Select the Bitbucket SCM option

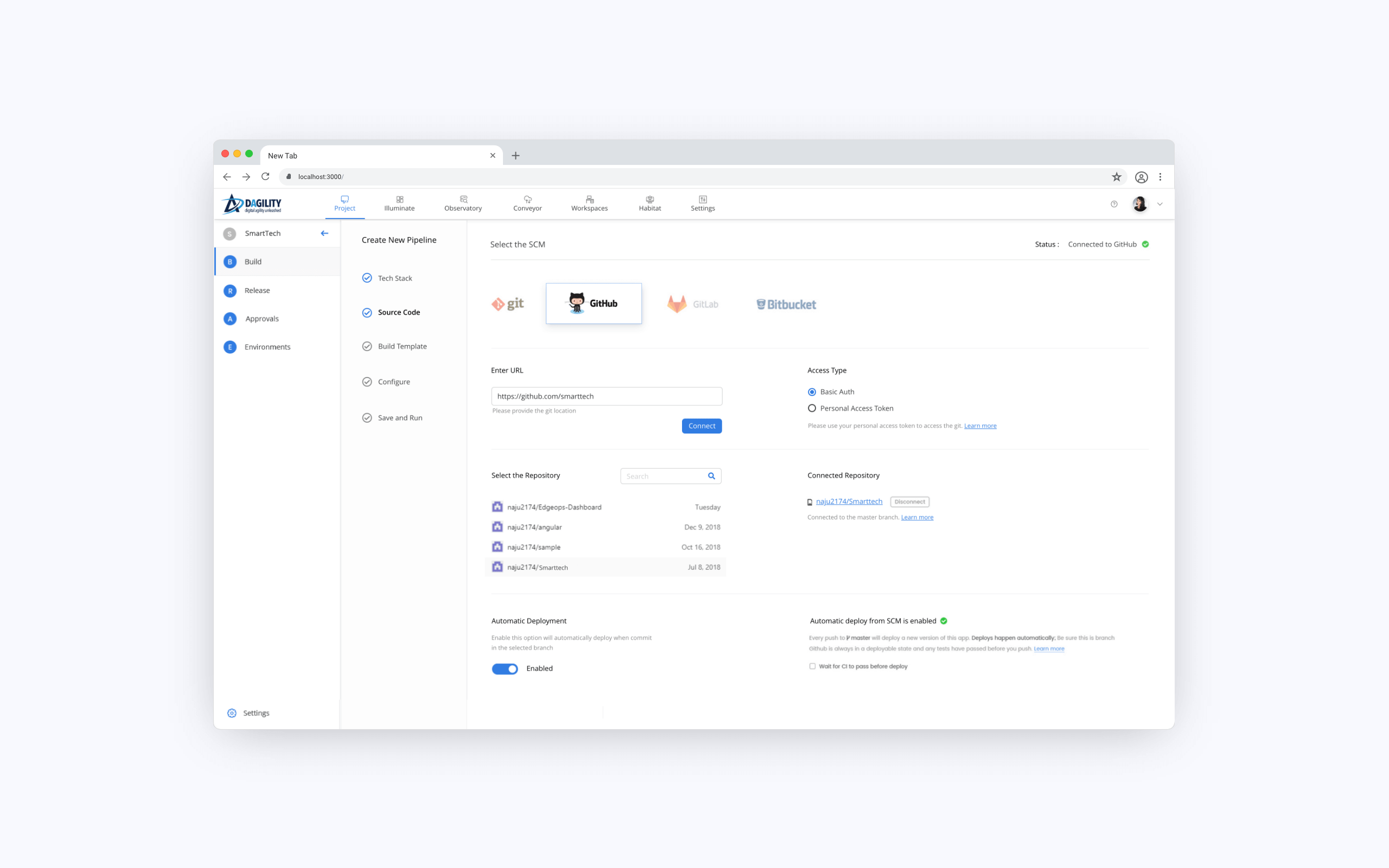click(x=786, y=304)
